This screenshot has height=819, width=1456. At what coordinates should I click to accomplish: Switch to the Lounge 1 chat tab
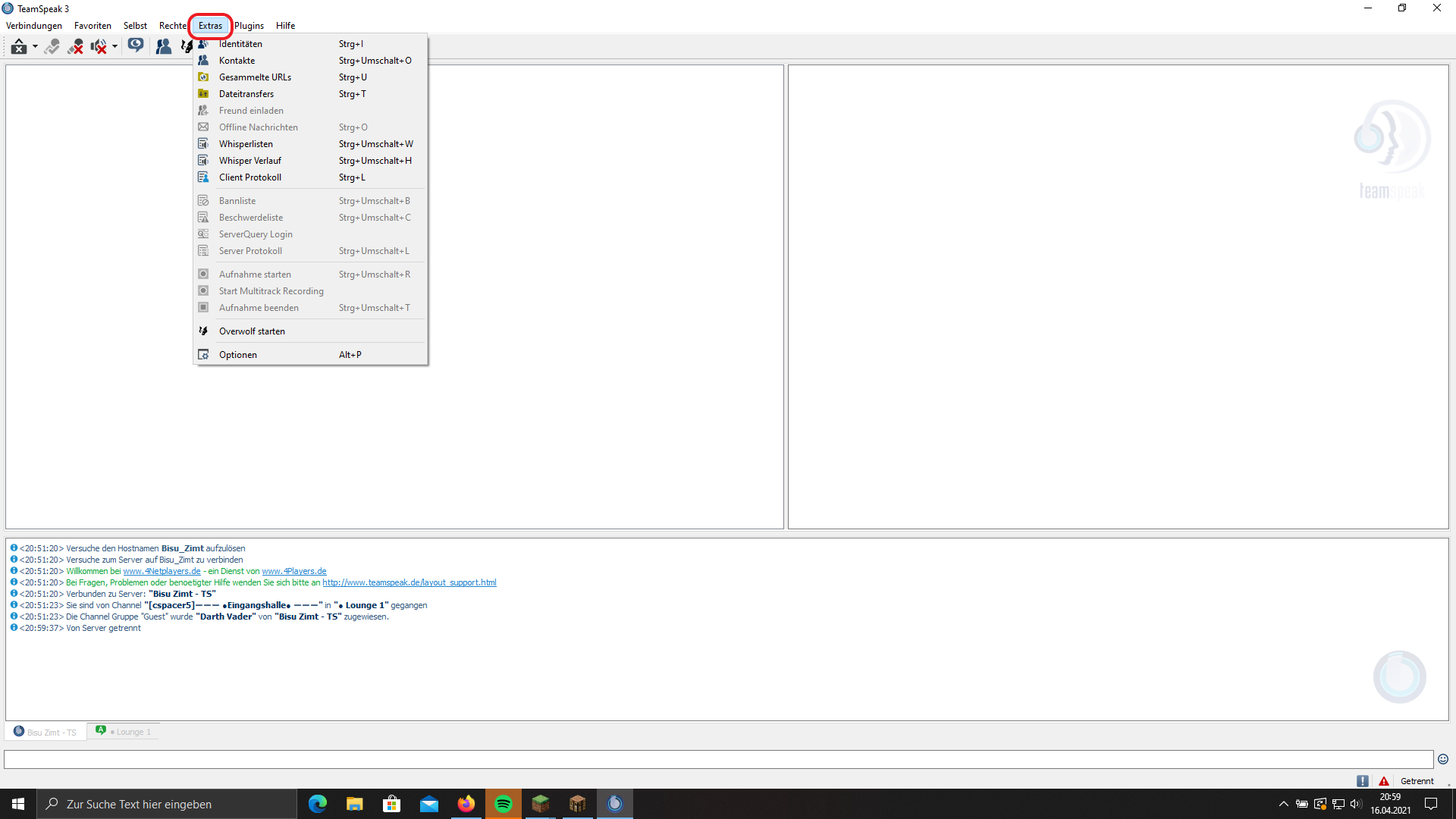click(124, 732)
